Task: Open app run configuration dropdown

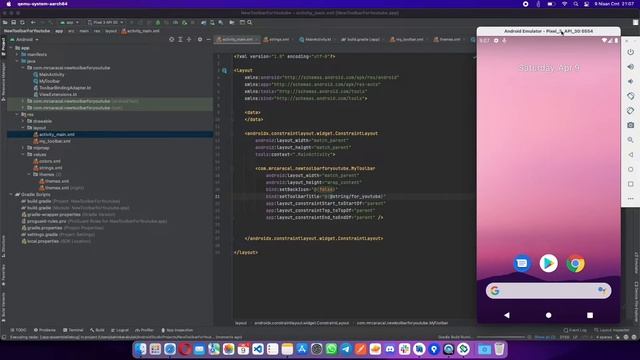Action: pyautogui.click(x=69, y=22)
